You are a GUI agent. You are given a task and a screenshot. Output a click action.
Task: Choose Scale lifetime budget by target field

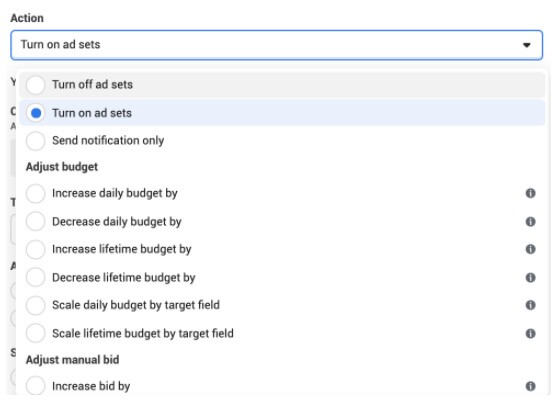click(x=35, y=333)
